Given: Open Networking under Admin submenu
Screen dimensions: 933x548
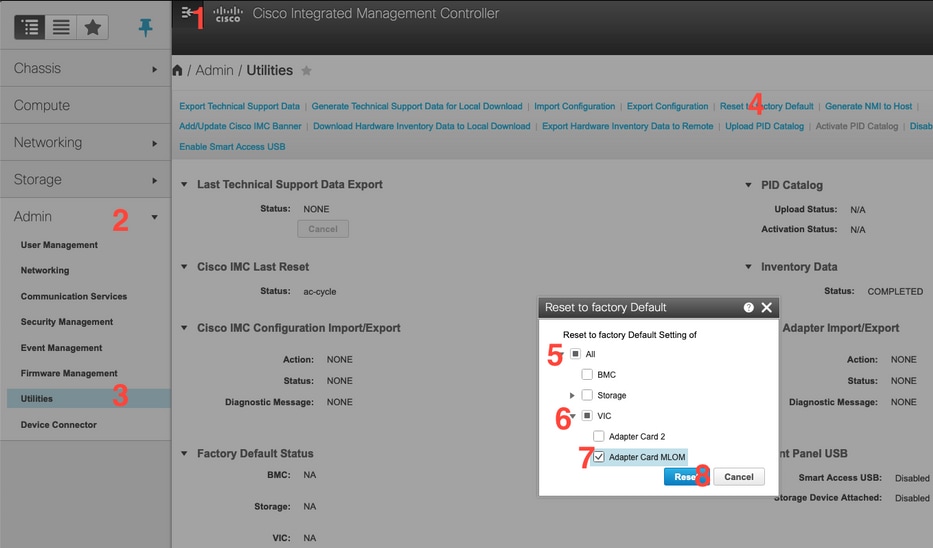Looking at the screenshot, I should pos(45,270).
